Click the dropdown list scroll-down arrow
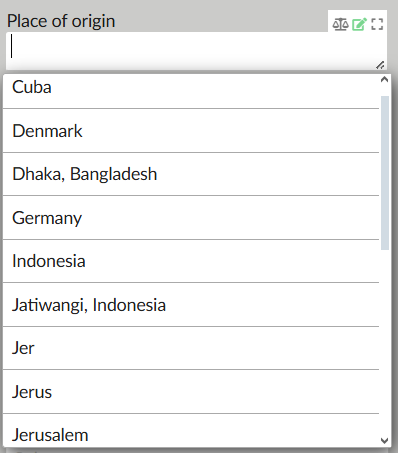Viewport: 398px width, 453px height. tap(384, 440)
